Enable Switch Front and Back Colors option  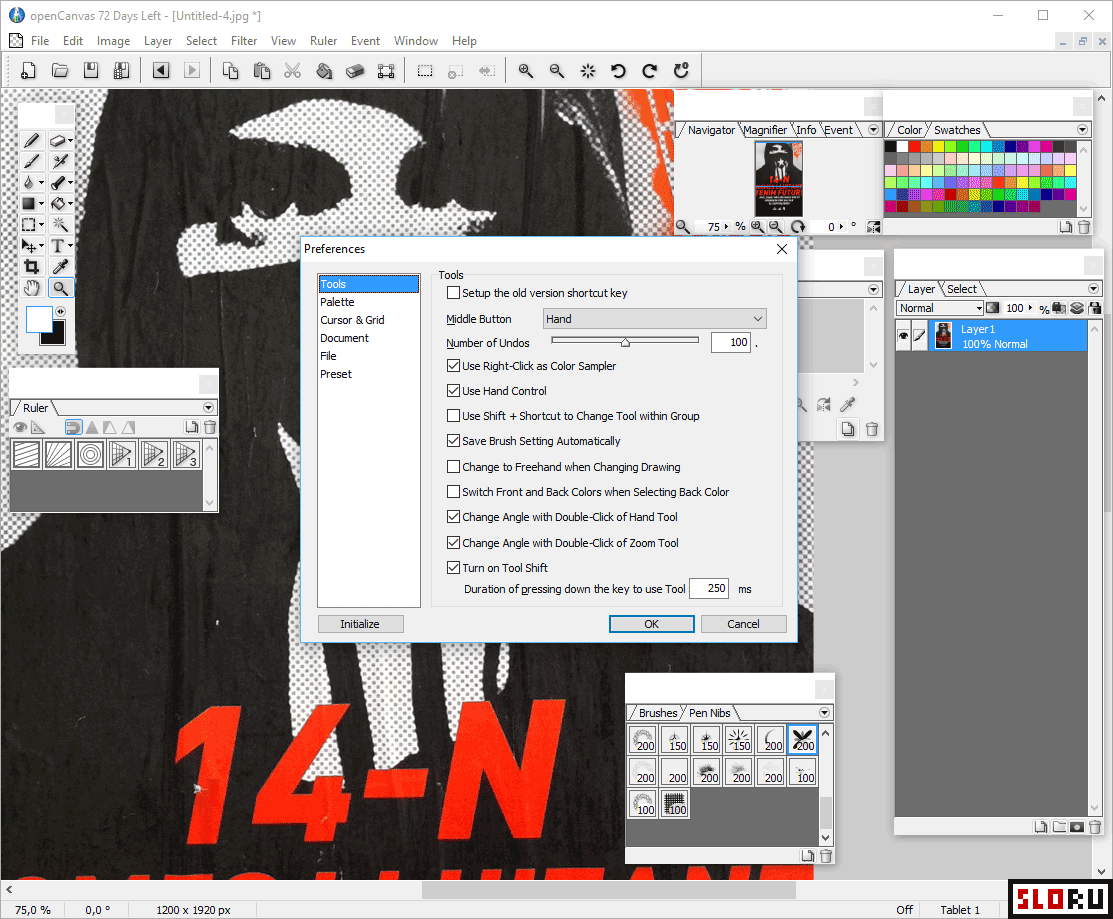453,492
